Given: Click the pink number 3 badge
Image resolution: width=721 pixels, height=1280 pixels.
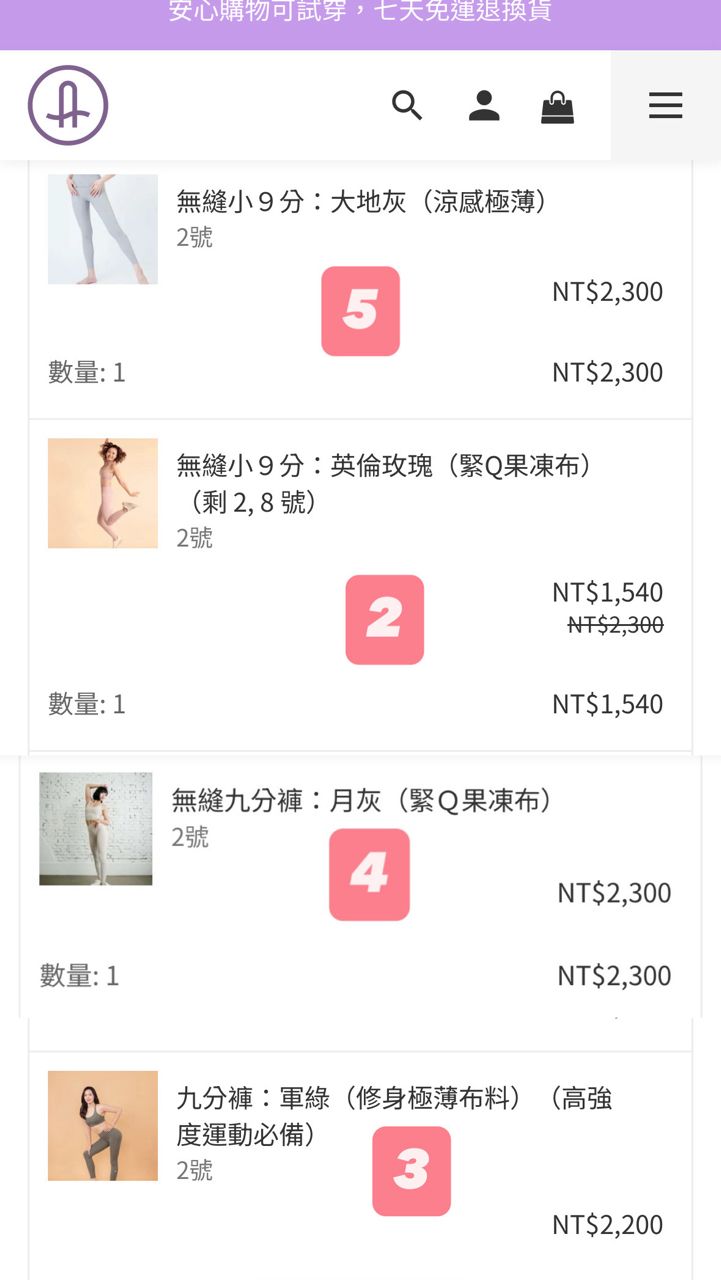Looking at the screenshot, I should coord(411,1171).
